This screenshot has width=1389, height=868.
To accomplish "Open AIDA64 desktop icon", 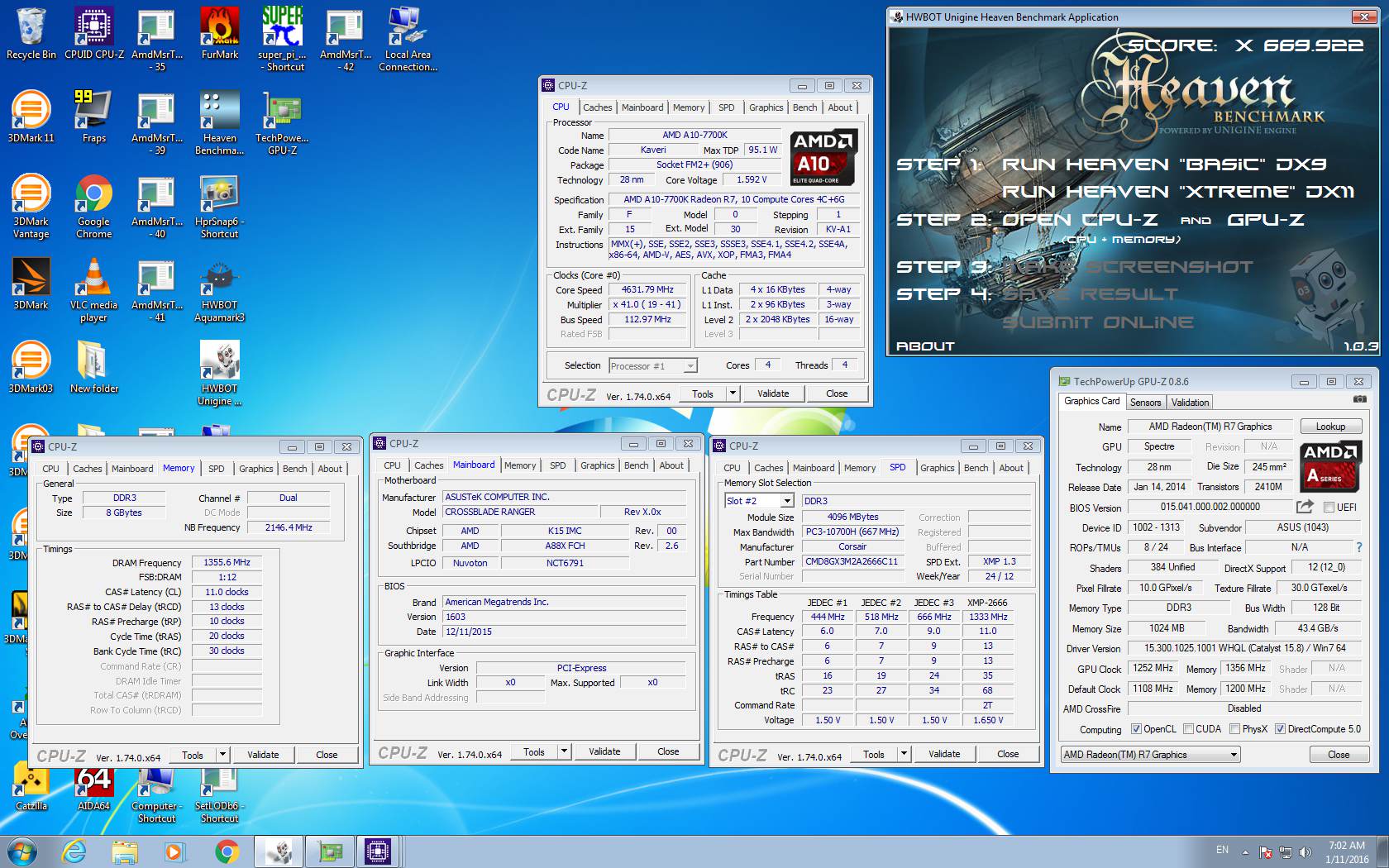I will pyautogui.click(x=93, y=789).
